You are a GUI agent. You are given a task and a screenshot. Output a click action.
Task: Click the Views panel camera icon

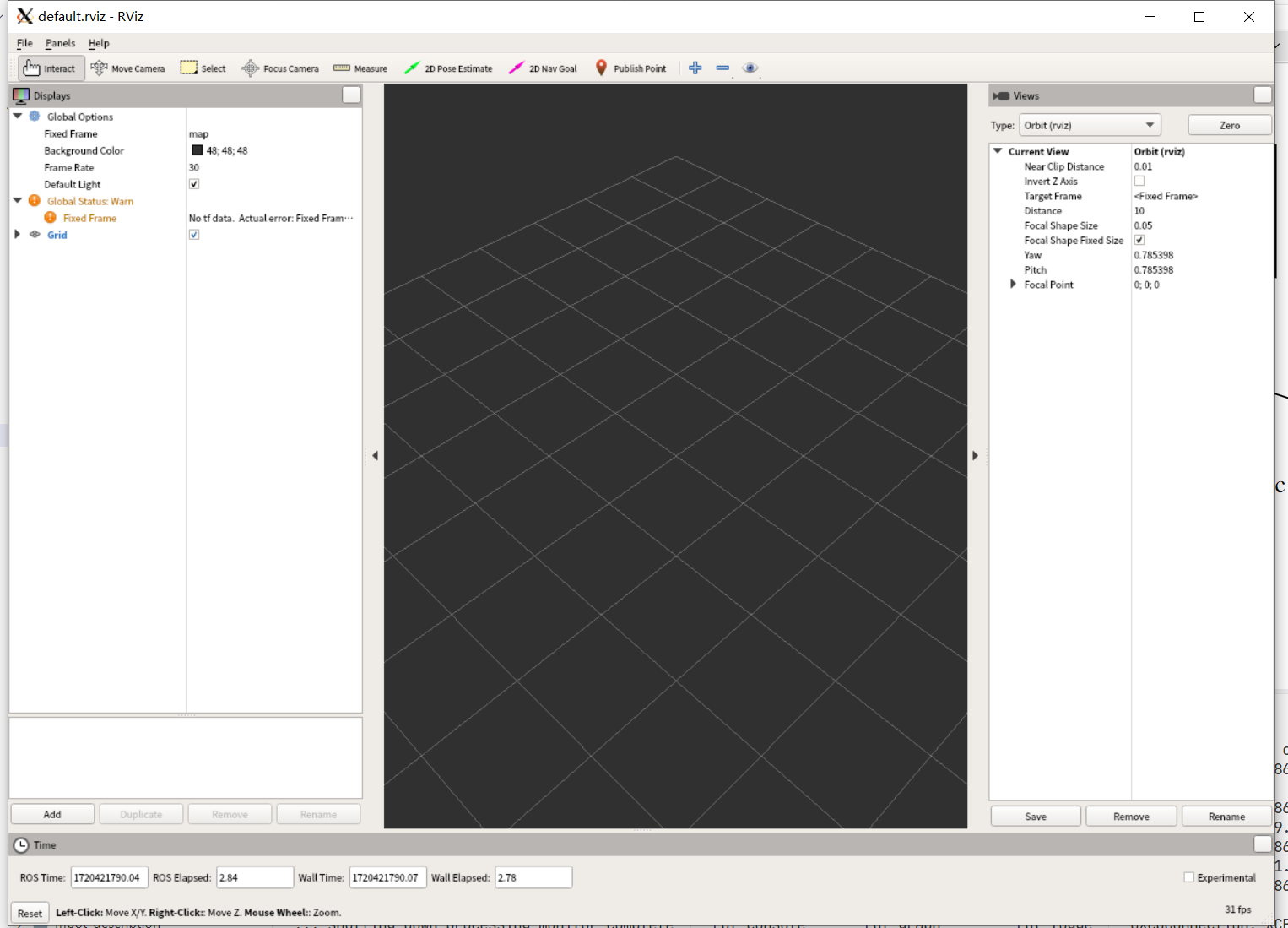(x=1001, y=96)
